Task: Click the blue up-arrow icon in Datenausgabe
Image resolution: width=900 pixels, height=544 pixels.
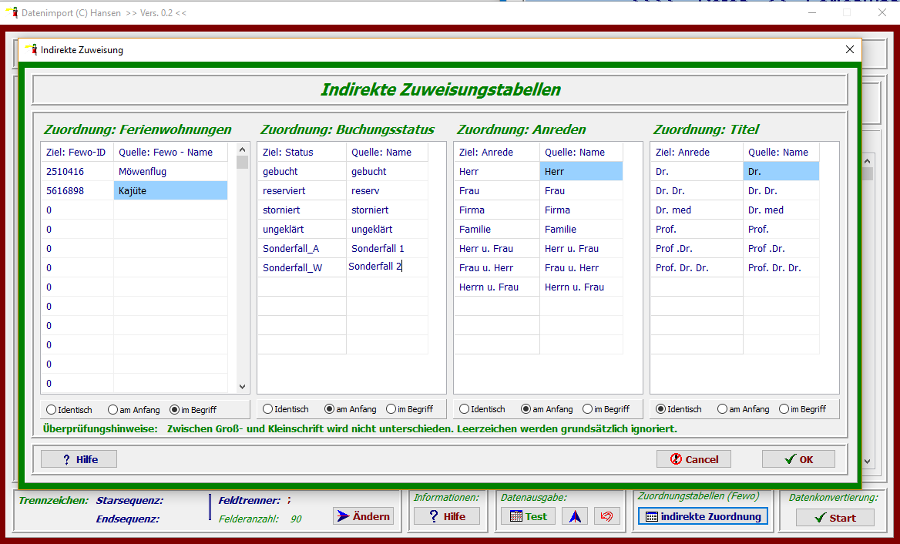Action: point(574,517)
